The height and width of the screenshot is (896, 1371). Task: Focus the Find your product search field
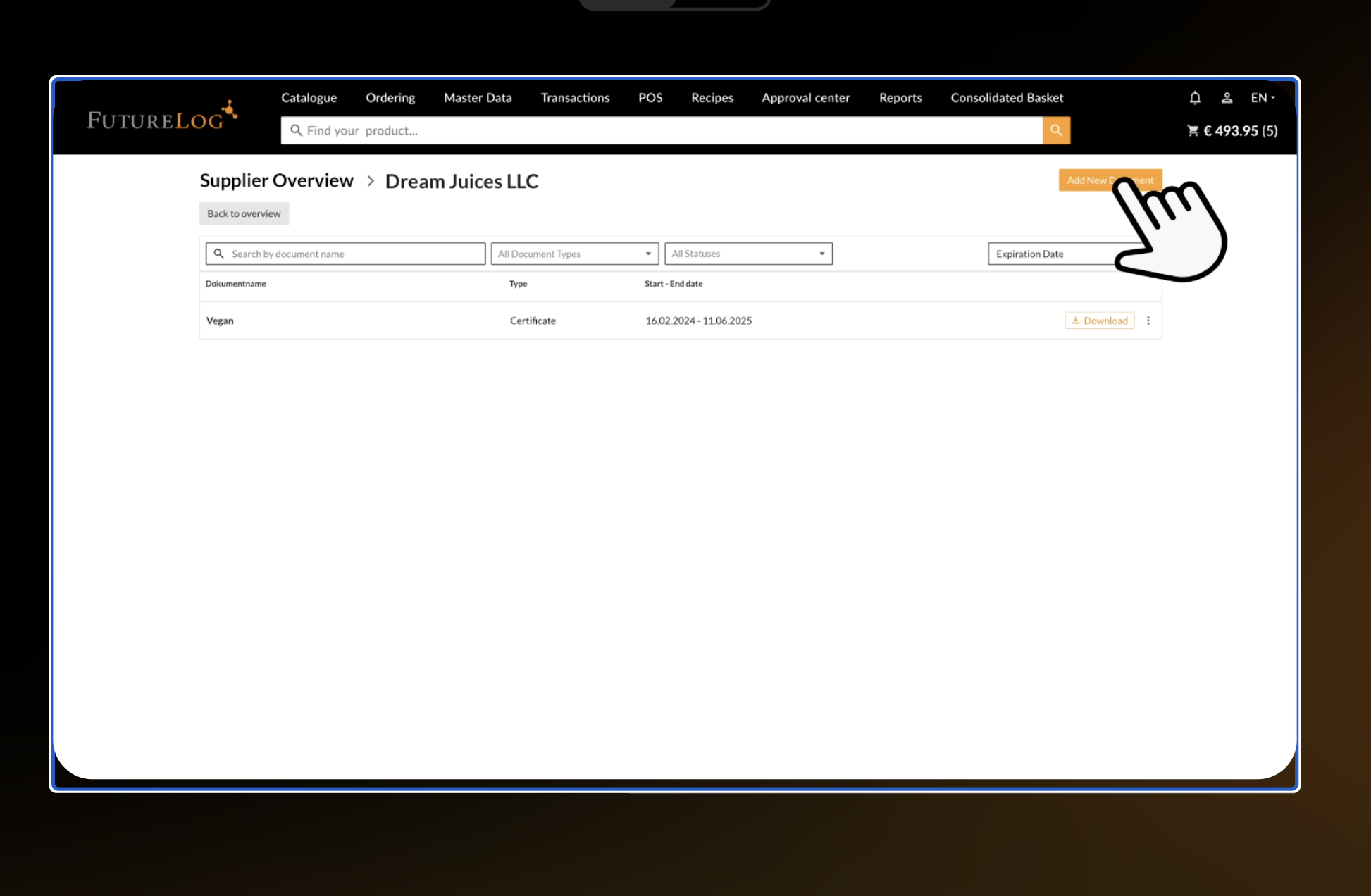[x=662, y=130]
